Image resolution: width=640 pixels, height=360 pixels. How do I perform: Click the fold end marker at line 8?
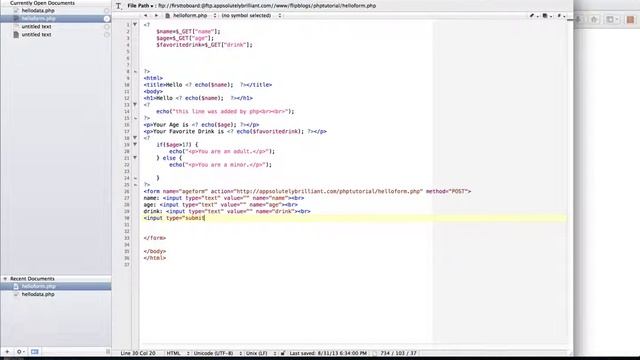135,71
